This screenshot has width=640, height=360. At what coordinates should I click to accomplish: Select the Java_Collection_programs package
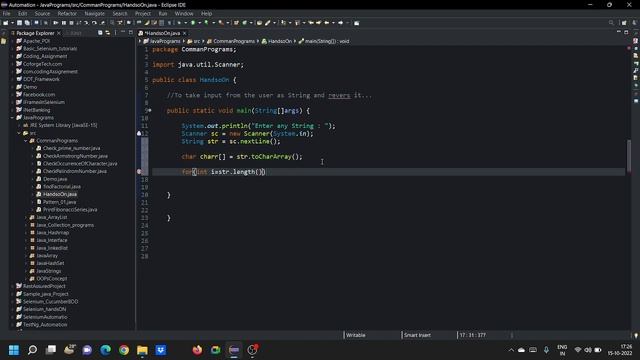coord(65,225)
